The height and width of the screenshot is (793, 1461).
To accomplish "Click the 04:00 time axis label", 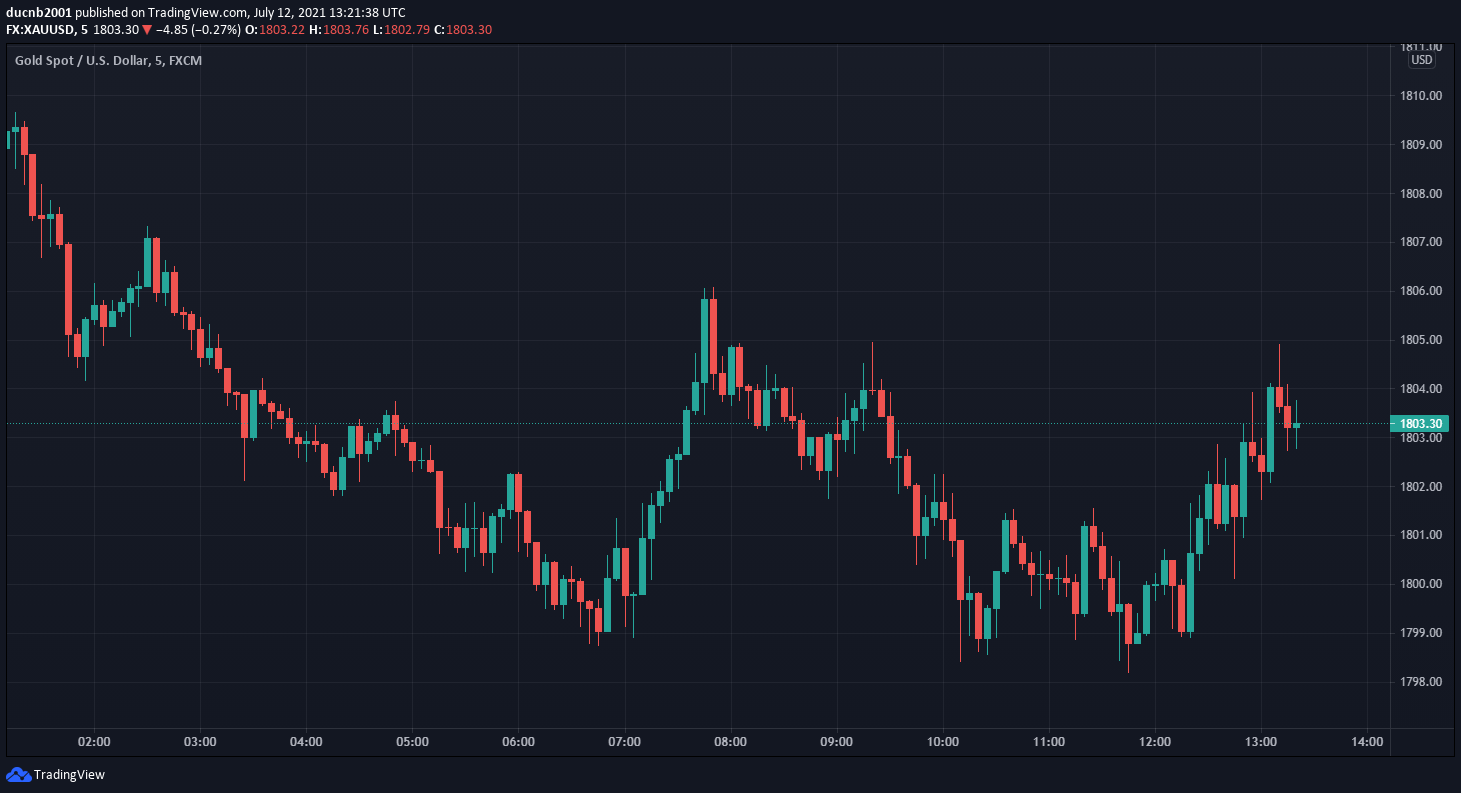I will point(306,742).
